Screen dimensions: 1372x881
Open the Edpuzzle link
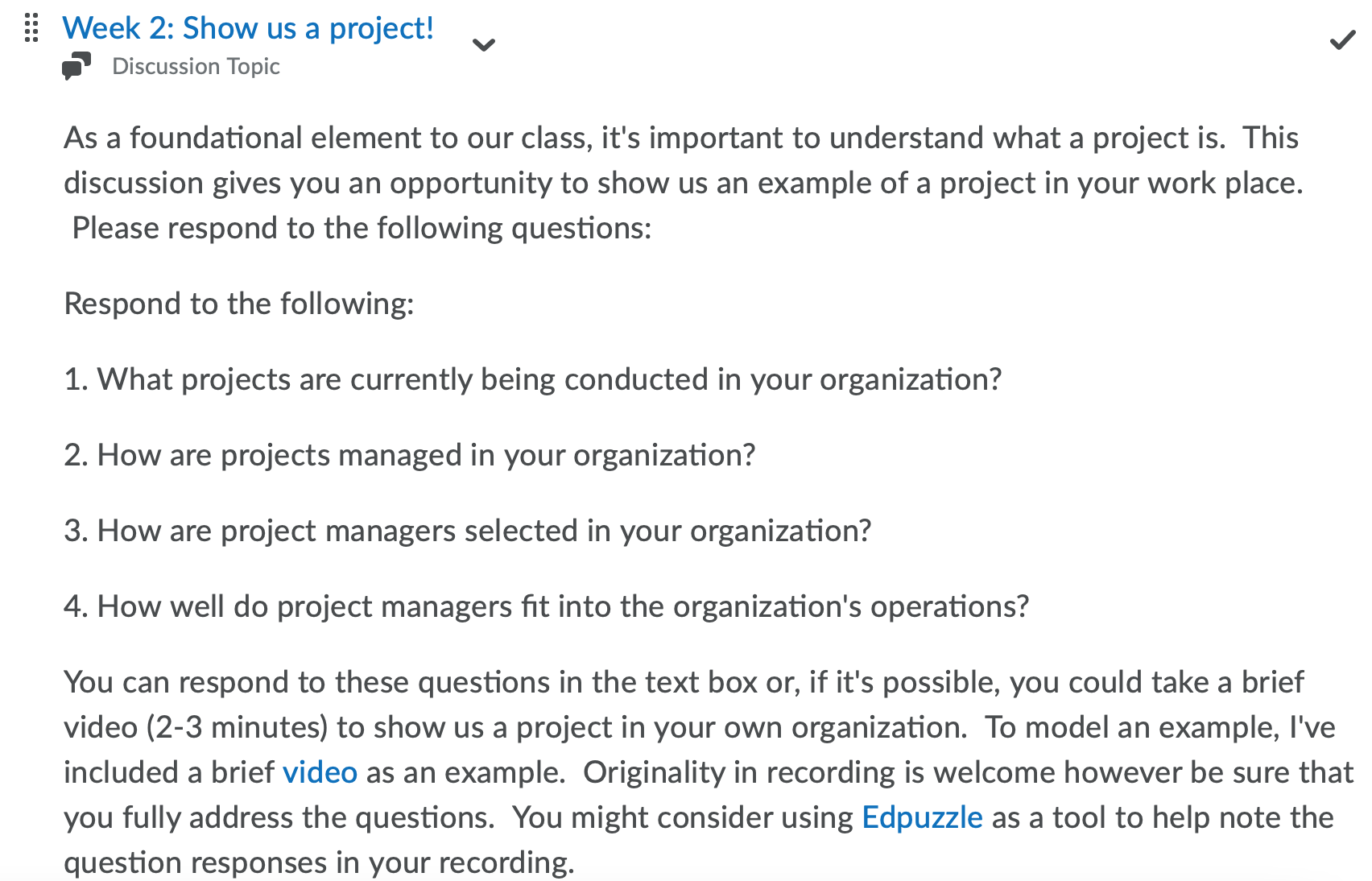point(922,817)
